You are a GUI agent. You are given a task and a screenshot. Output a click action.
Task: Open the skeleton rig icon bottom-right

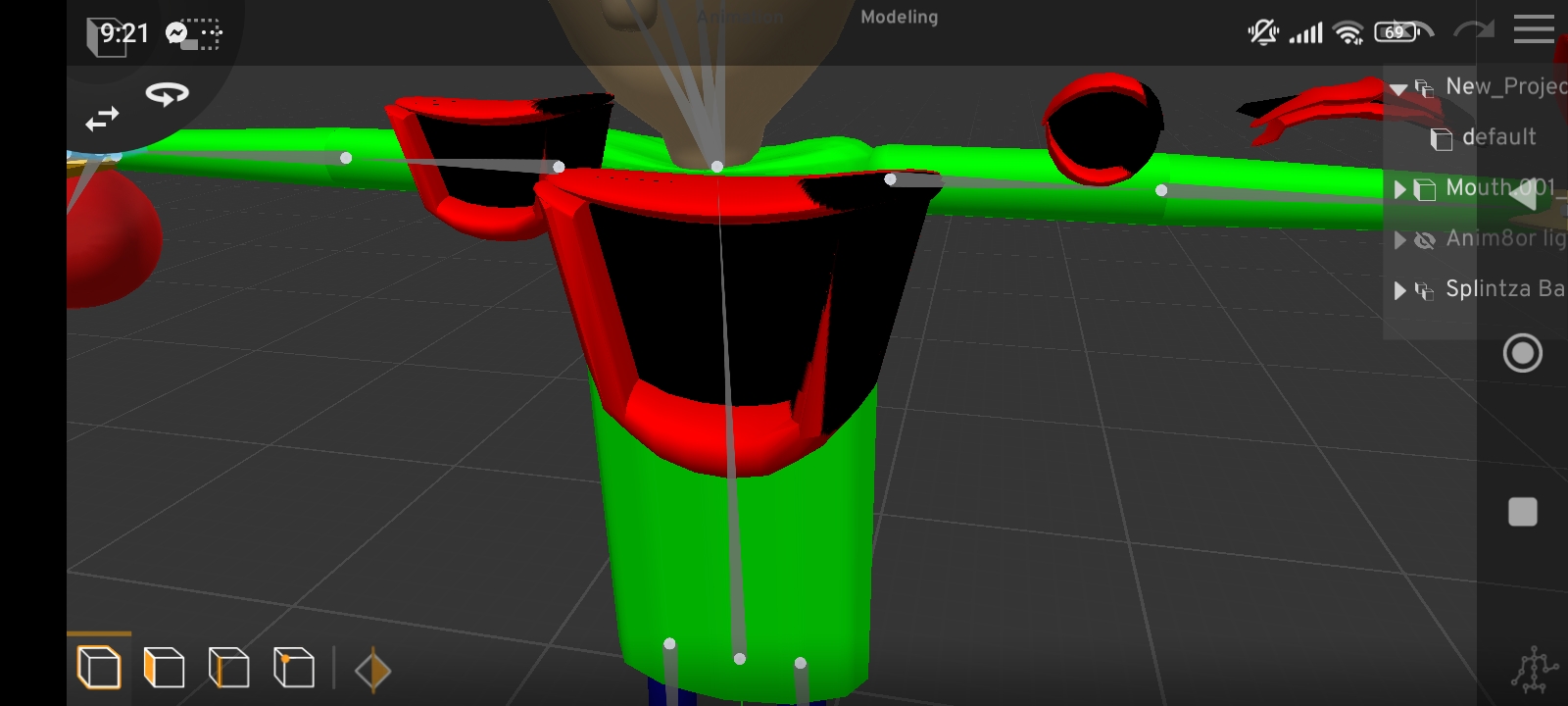(x=1534, y=670)
